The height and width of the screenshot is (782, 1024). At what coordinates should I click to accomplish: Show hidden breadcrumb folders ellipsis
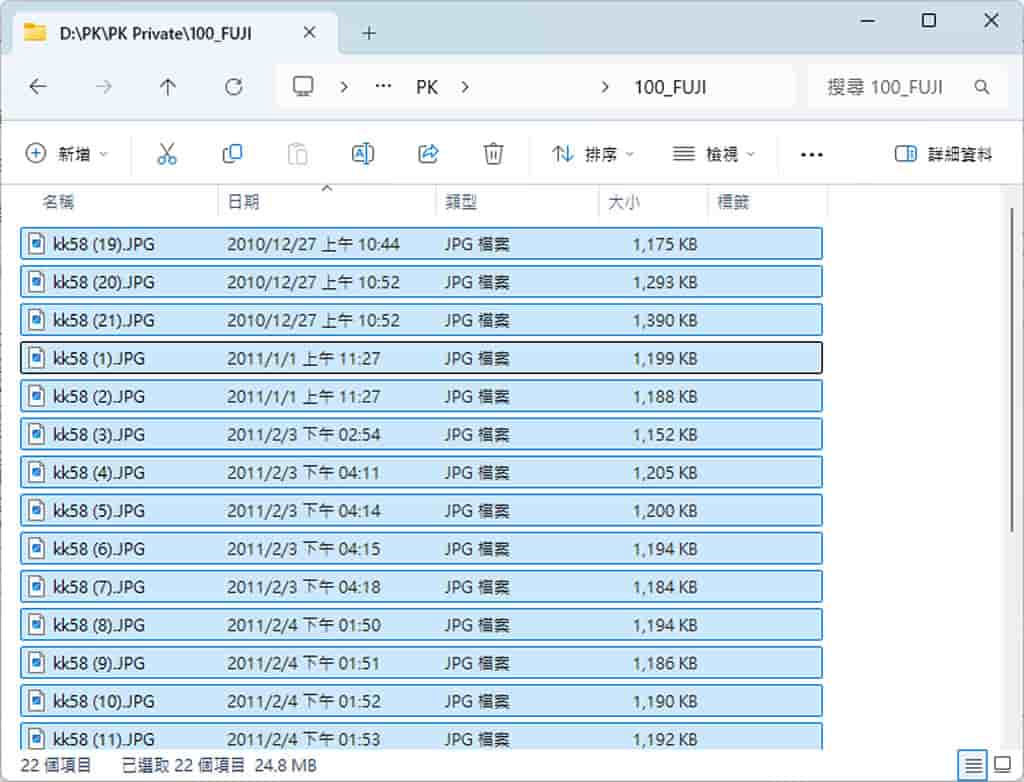pos(383,86)
